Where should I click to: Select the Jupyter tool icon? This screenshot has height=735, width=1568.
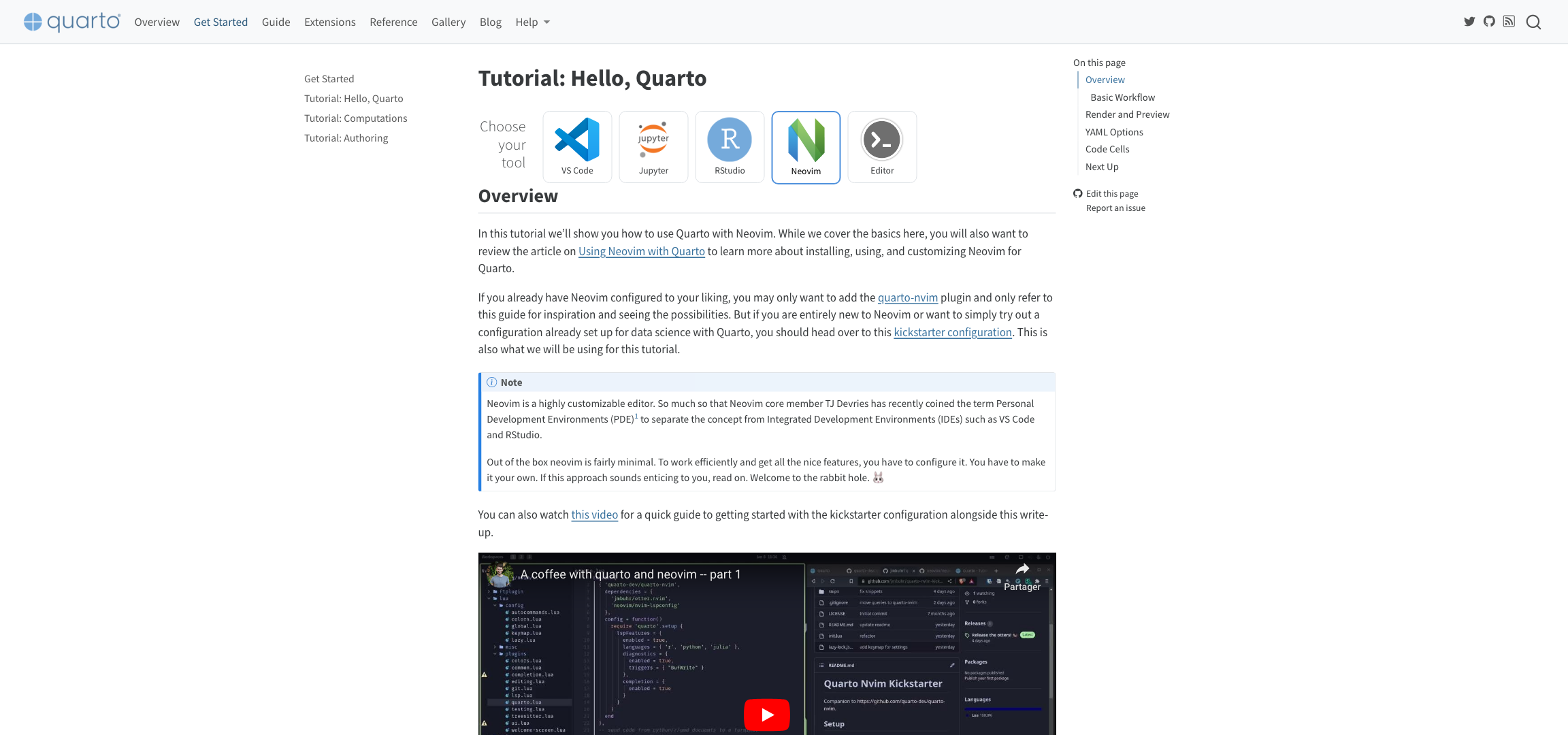[653, 147]
